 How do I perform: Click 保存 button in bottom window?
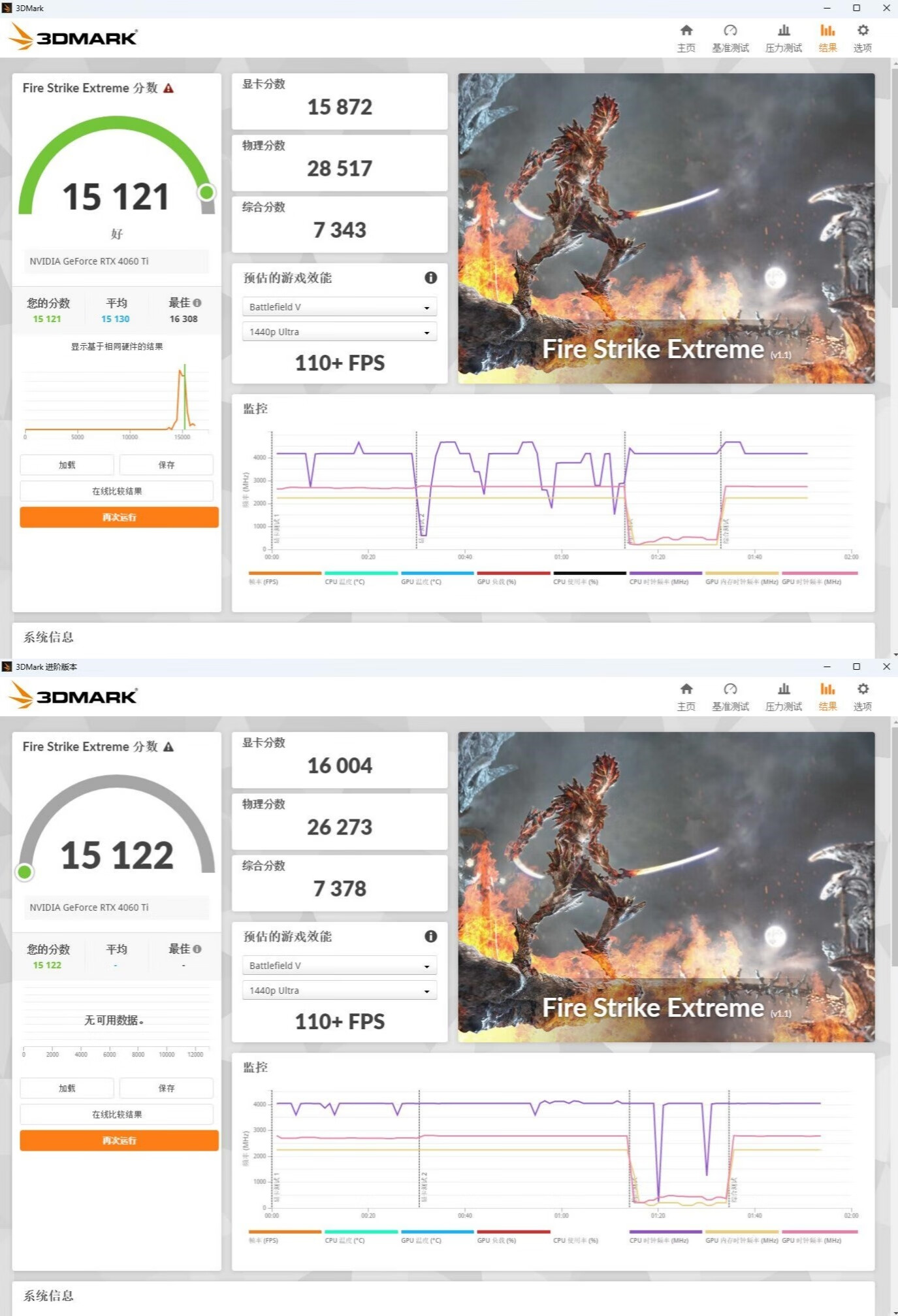tap(167, 1088)
